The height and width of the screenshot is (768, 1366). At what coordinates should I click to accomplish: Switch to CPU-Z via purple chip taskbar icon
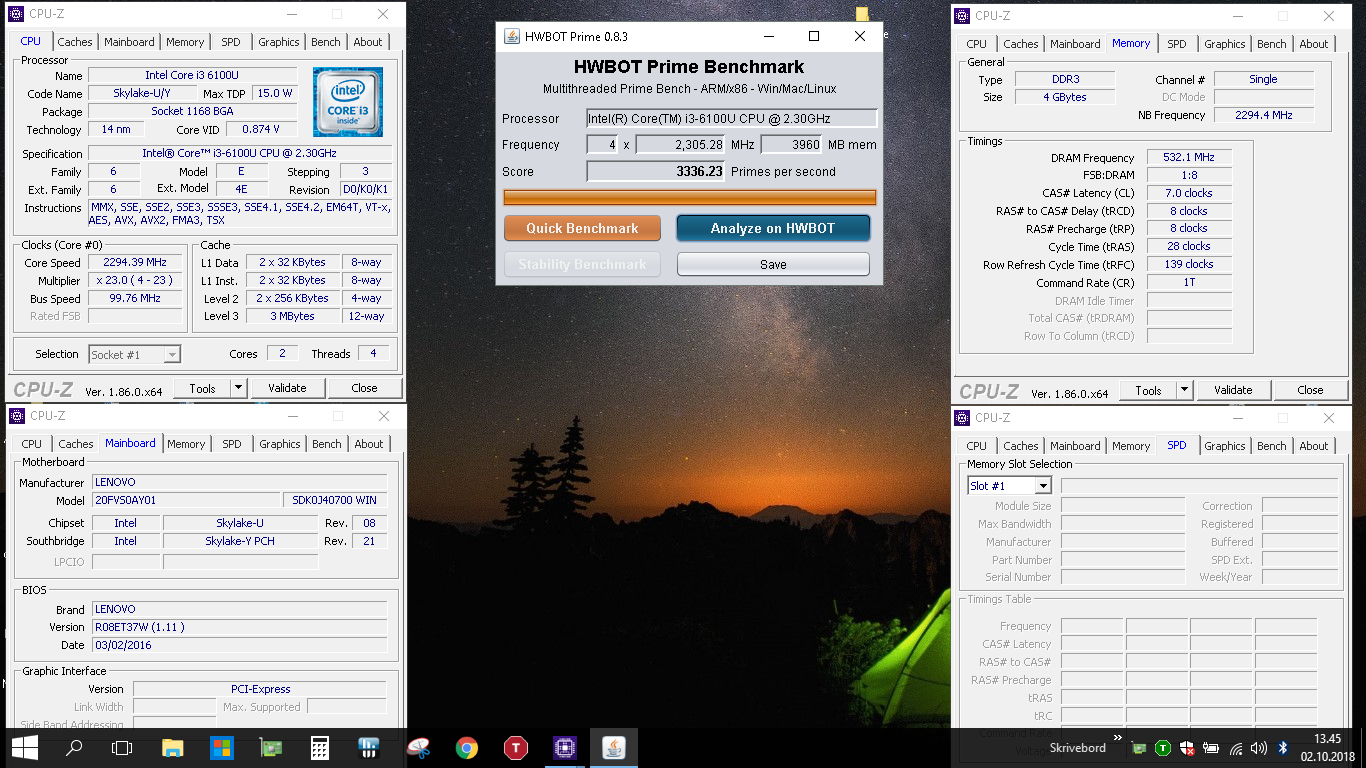[x=565, y=747]
